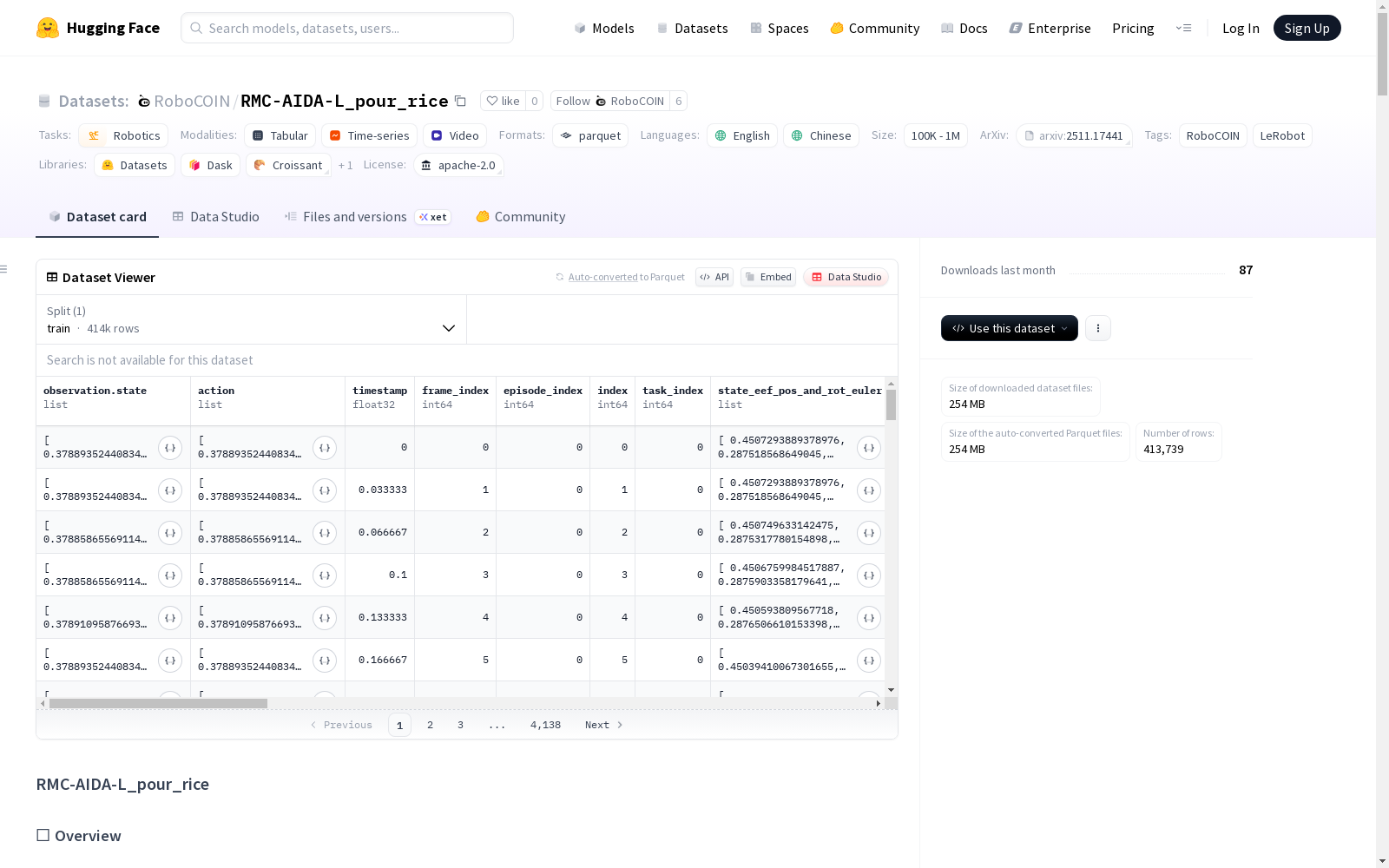Screen dimensions: 1389x868
Task: Open Spaces in the top navigation
Action: [x=780, y=28]
